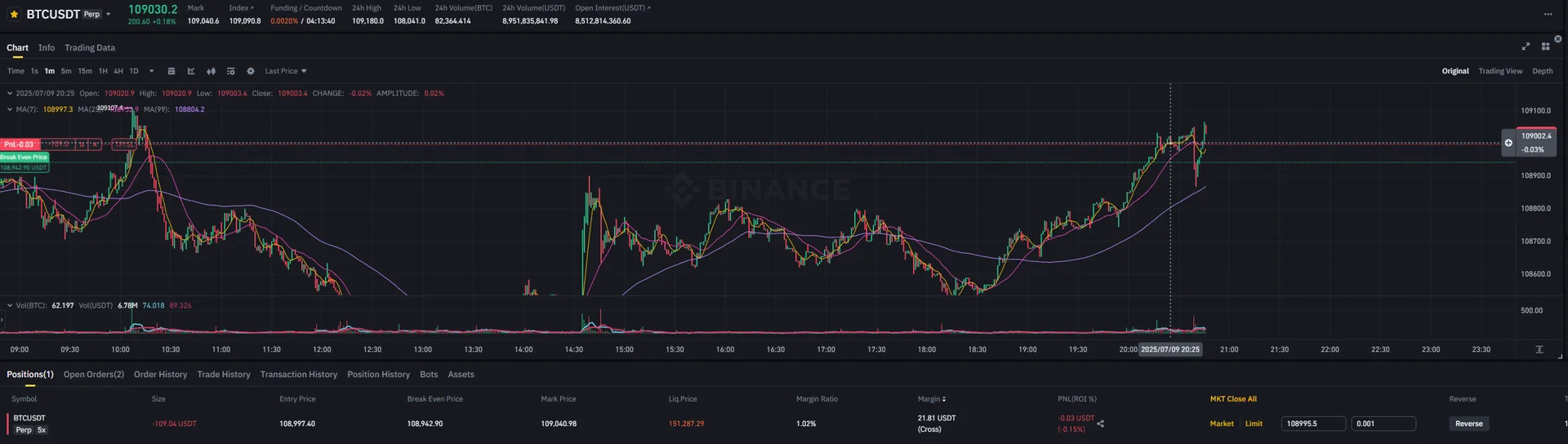This screenshot has width=1568, height=444.
Task: Click the share PNL icon
Action: pos(1101,424)
